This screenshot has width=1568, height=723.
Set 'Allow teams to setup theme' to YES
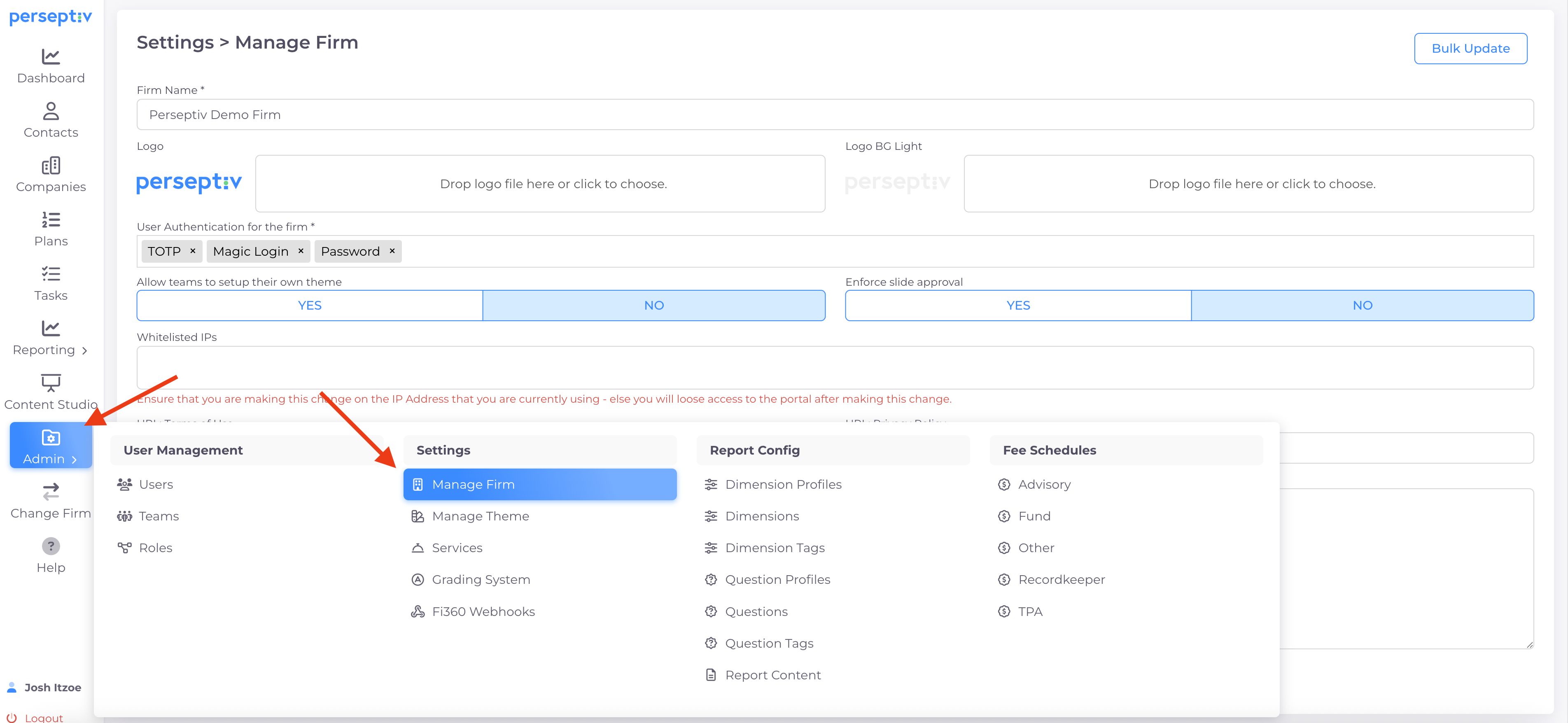click(309, 306)
